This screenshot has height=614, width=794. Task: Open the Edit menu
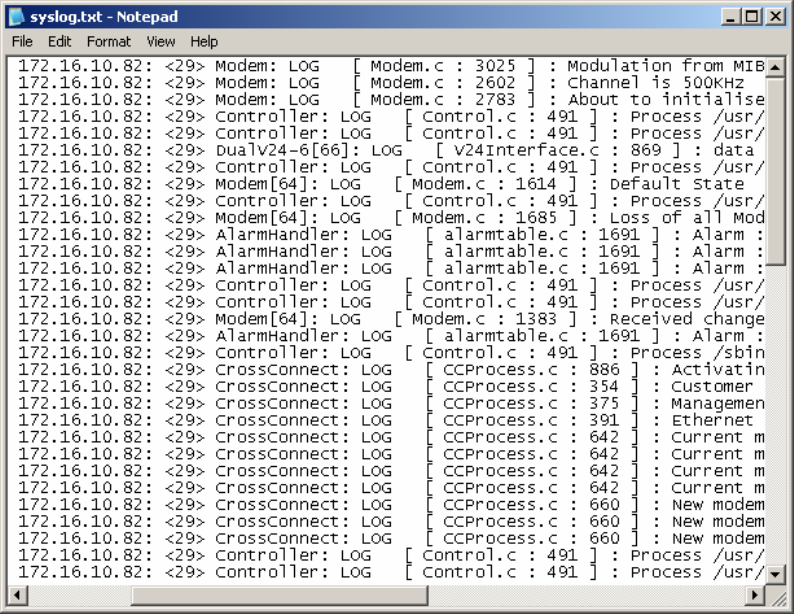(59, 42)
